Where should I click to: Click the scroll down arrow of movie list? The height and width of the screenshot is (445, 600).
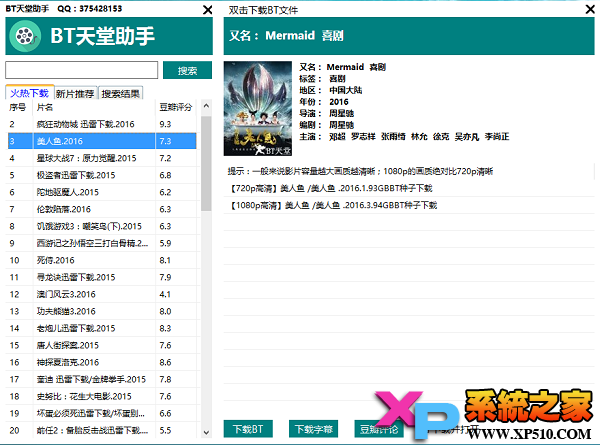(206, 433)
